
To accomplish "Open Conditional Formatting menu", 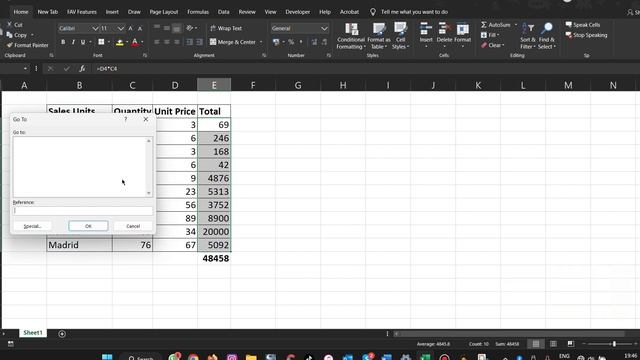I will [x=351, y=36].
